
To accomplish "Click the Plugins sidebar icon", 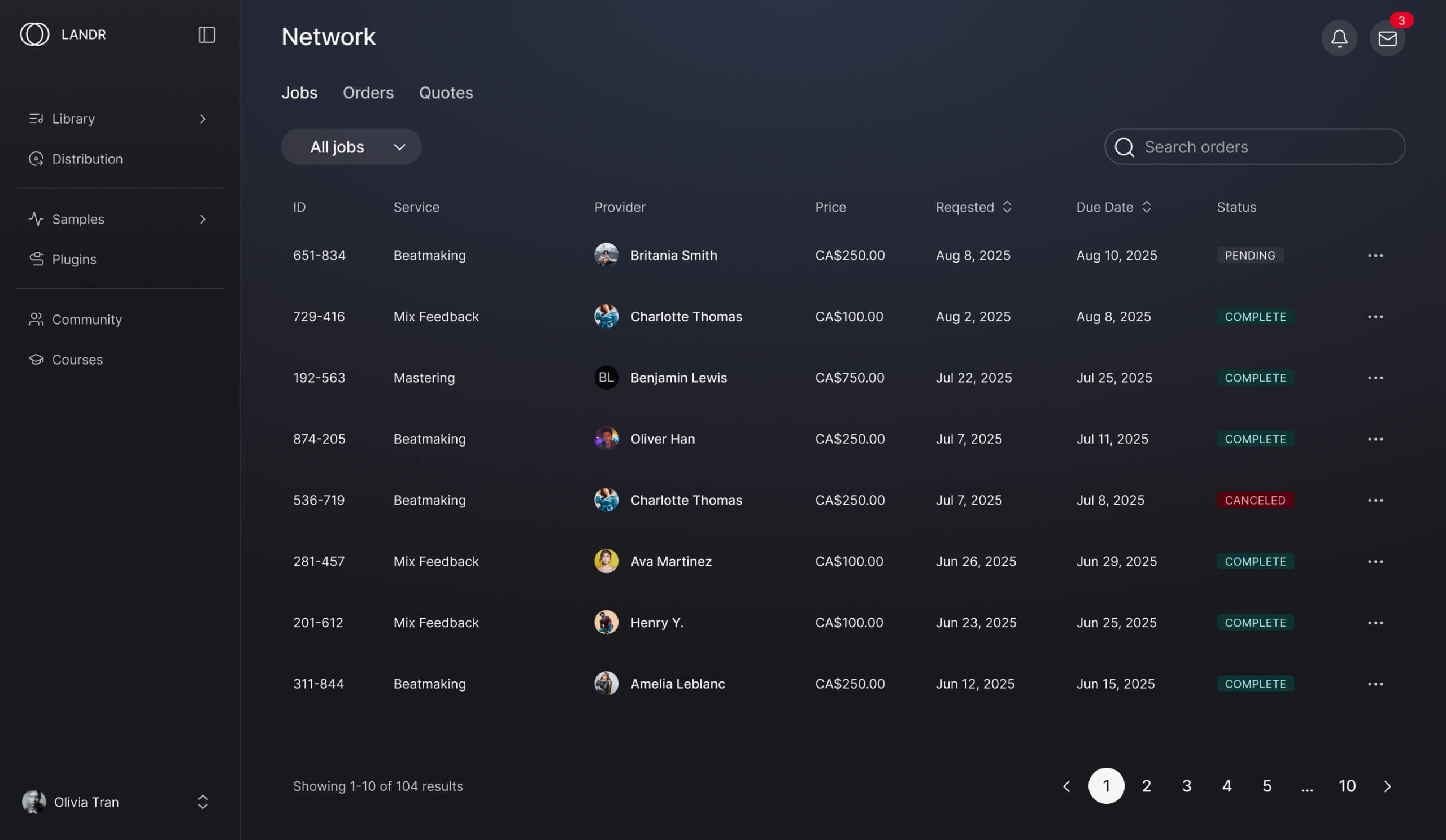I will click(36, 259).
